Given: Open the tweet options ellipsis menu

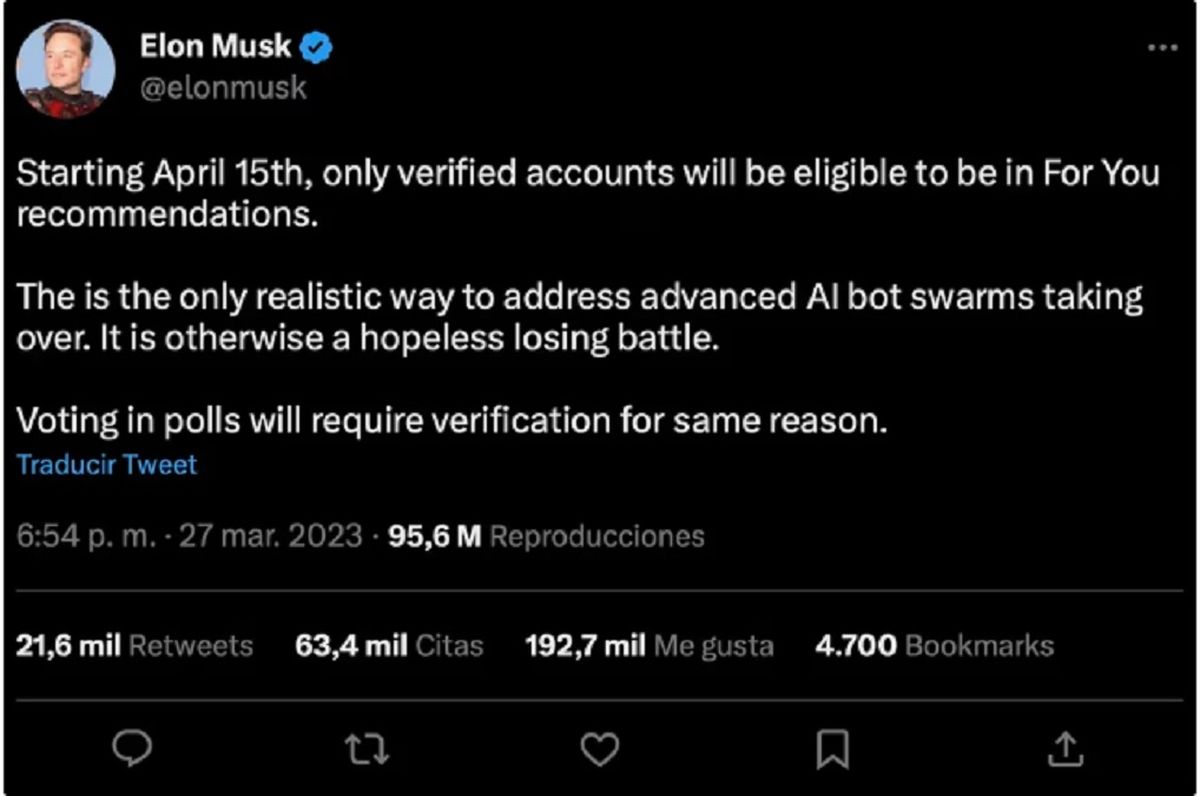Looking at the screenshot, I should tap(1161, 45).
